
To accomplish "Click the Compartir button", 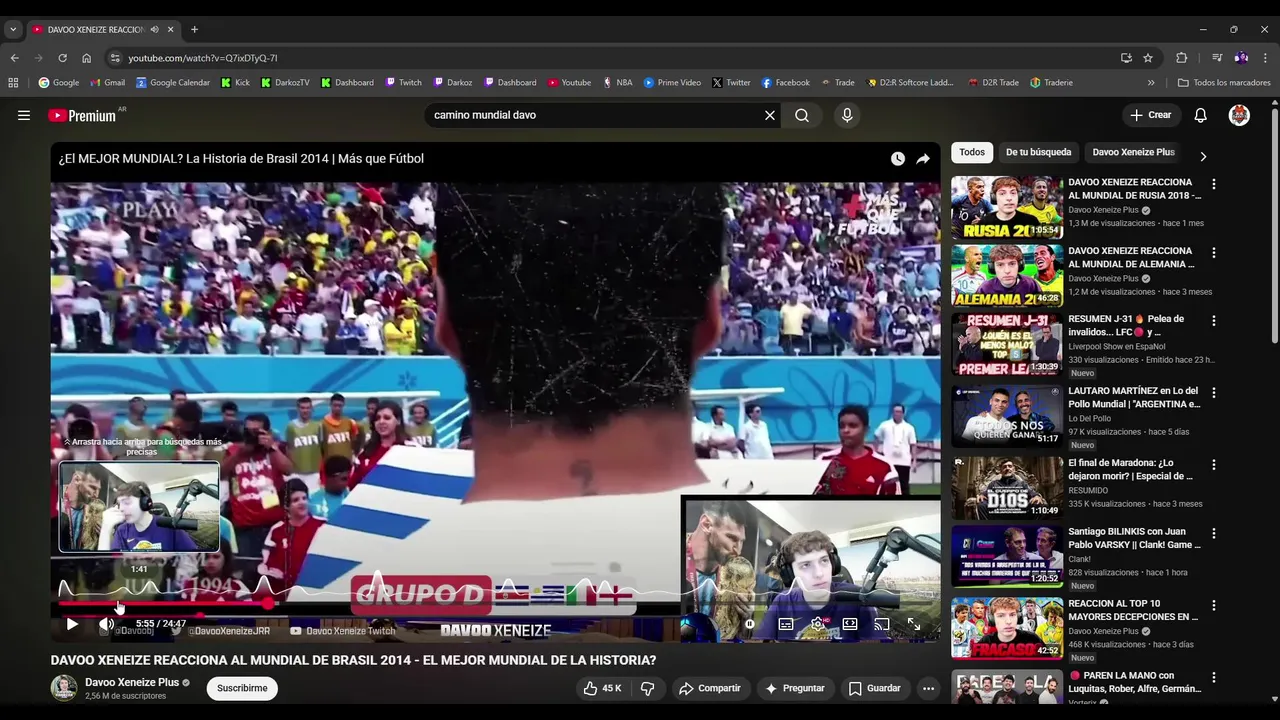I will 710,688.
